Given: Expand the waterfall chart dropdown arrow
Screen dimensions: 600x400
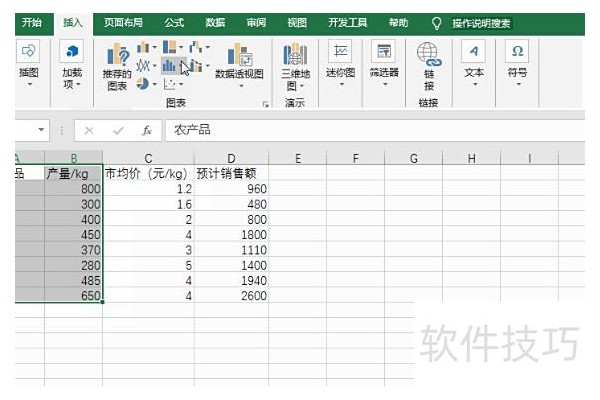Looking at the screenshot, I should point(208,47).
